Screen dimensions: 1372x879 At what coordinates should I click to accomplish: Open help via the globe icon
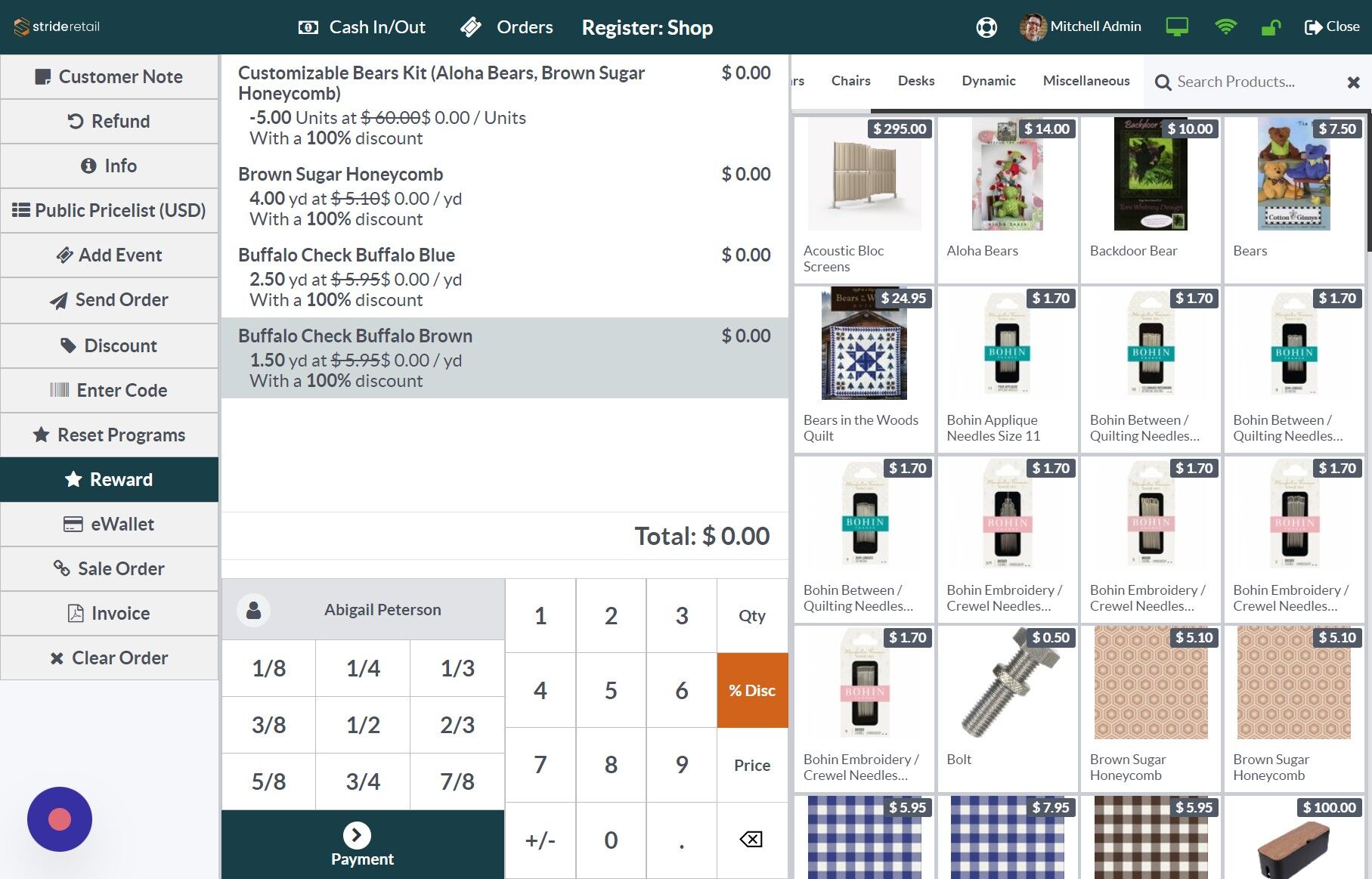(986, 27)
